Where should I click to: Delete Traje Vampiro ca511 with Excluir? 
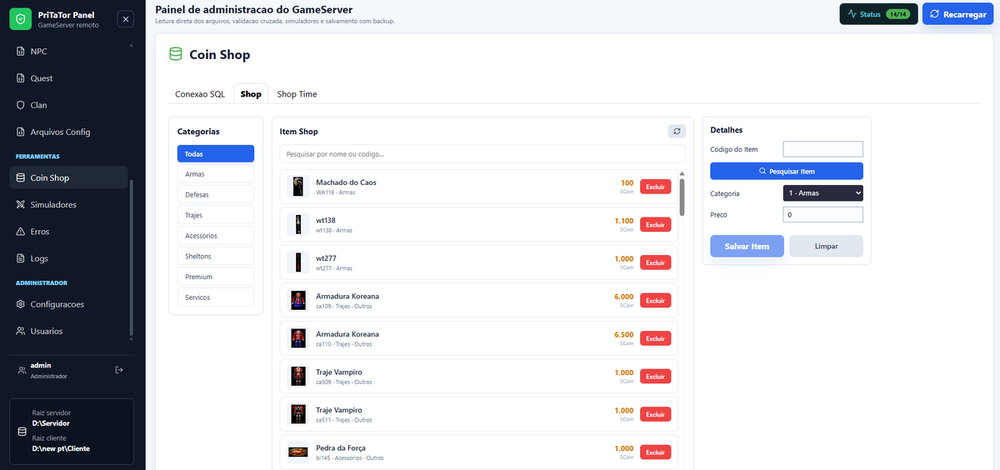[x=655, y=415]
